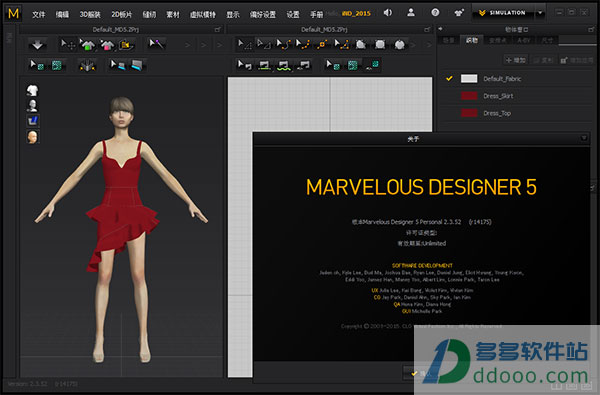Open avatar display options bust icon
This screenshot has width=600, height=395.
click(33, 106)
